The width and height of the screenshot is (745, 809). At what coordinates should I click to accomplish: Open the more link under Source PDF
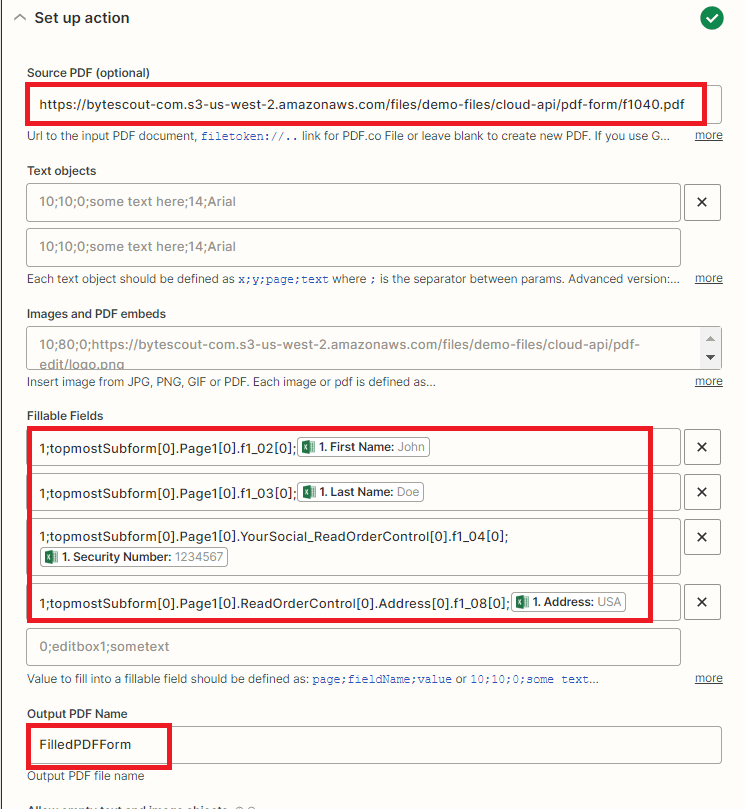point(708,135)
